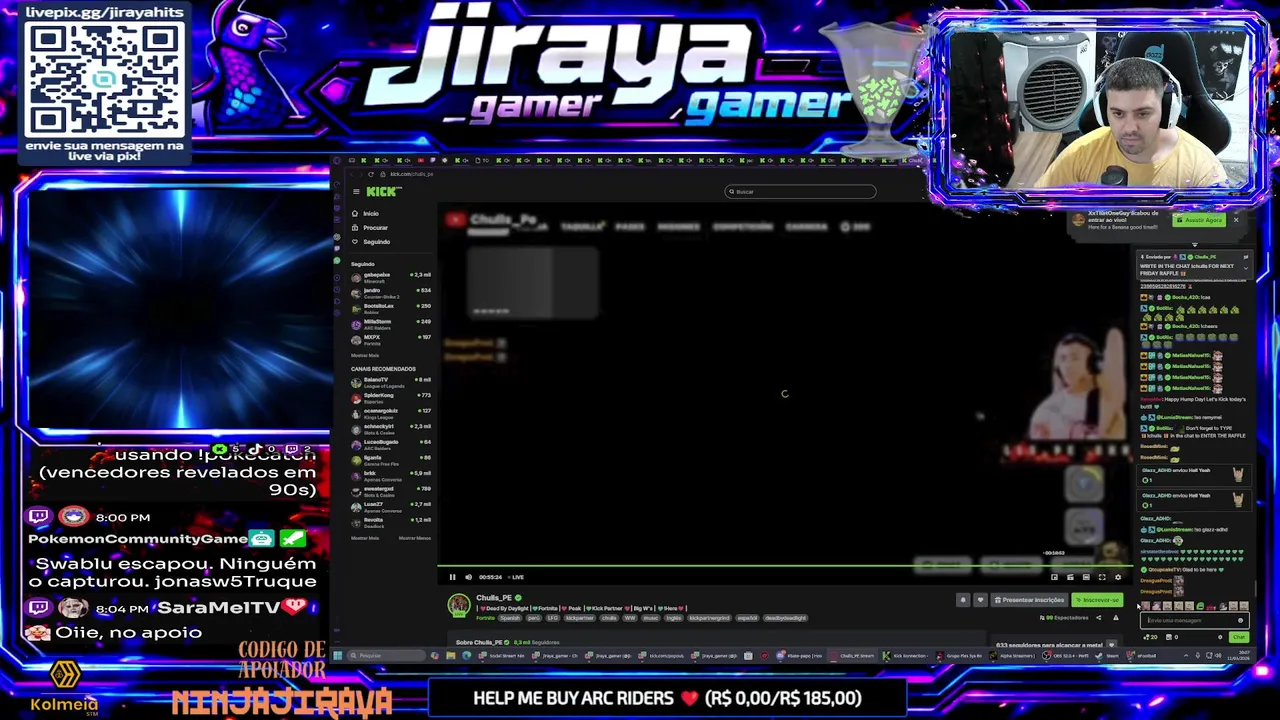Go to Início in Kick sidebar

371,213
